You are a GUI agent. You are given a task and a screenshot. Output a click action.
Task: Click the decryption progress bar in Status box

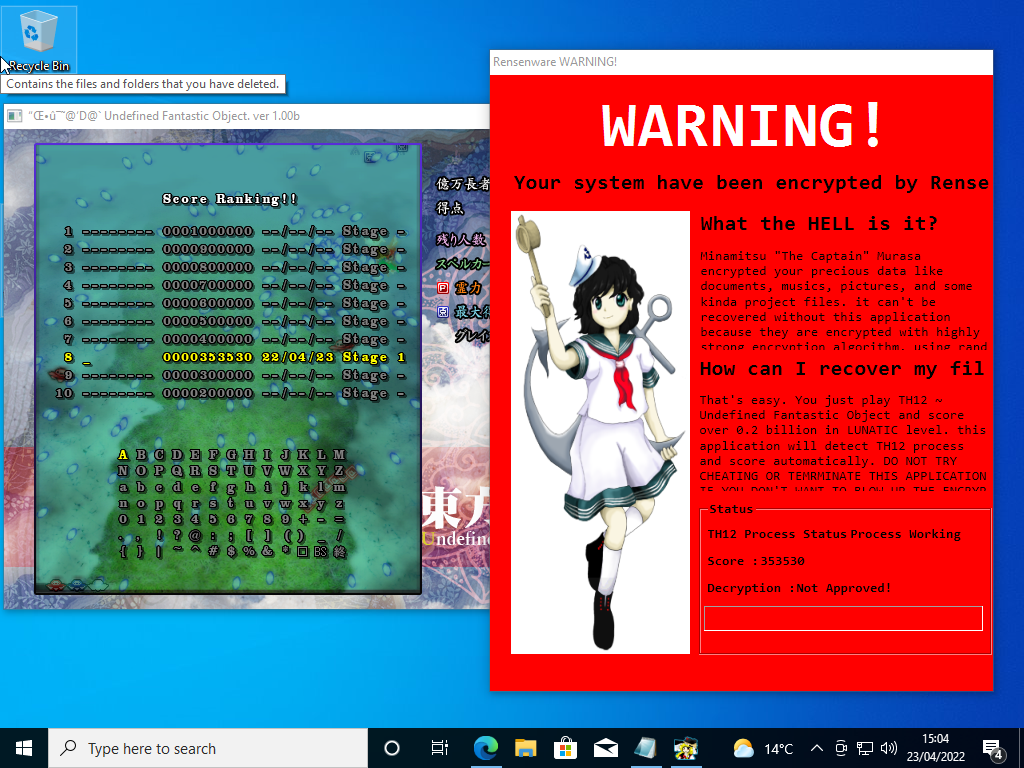pos(842,618)
